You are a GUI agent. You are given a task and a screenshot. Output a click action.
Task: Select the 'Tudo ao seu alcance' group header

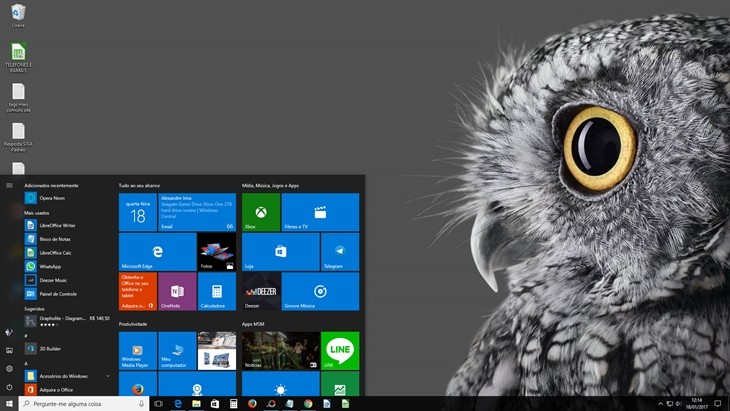pos(139,185)
